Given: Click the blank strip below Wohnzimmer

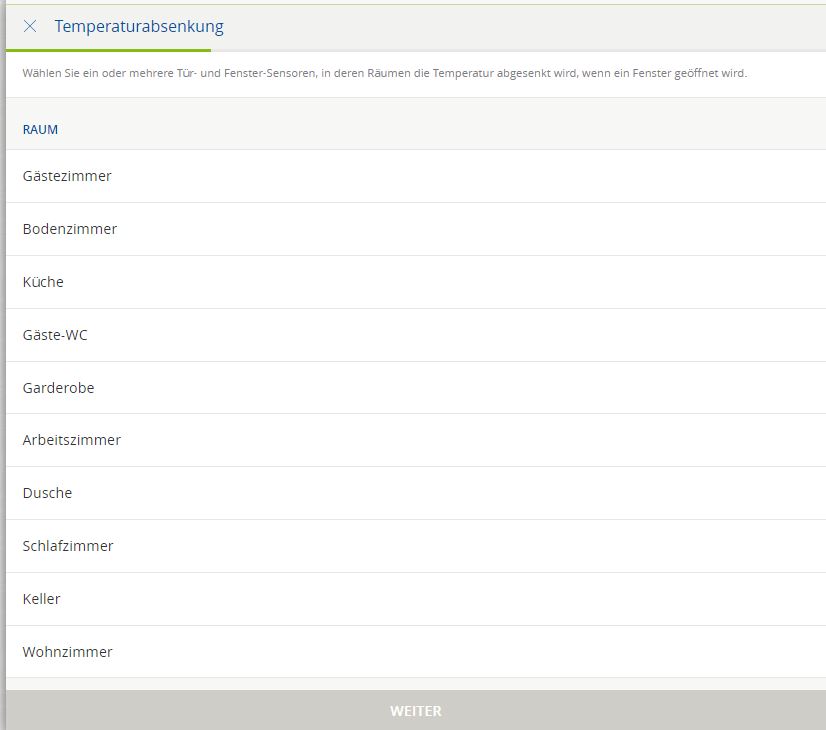Looking at the screenshot, I should pyautogui.click(x=415, y=684).
